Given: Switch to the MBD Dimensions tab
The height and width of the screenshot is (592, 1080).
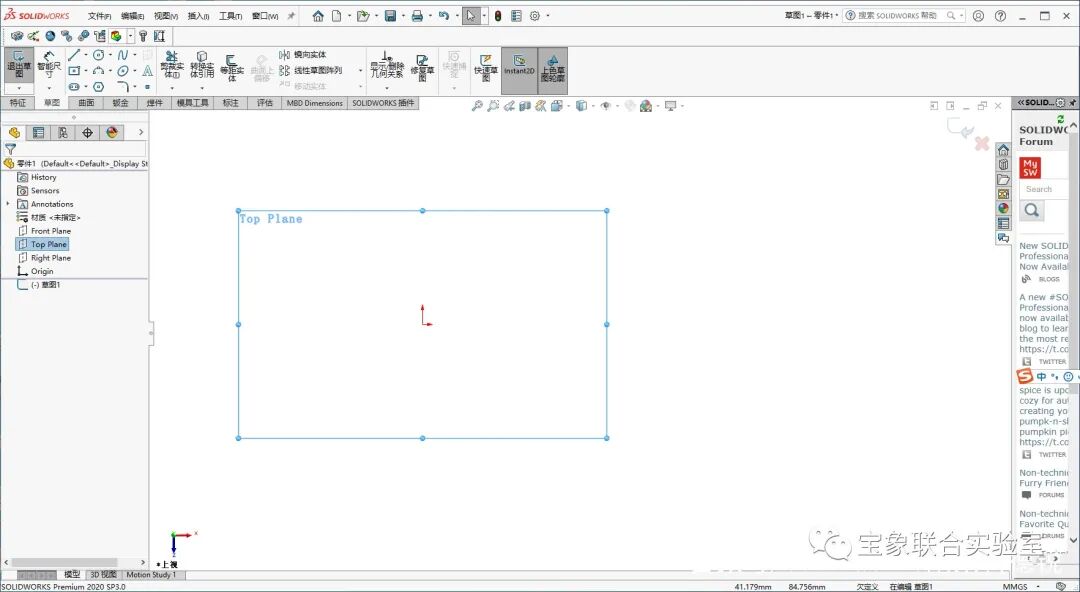Looking at the screenshot, I should [x=314, y=103].
